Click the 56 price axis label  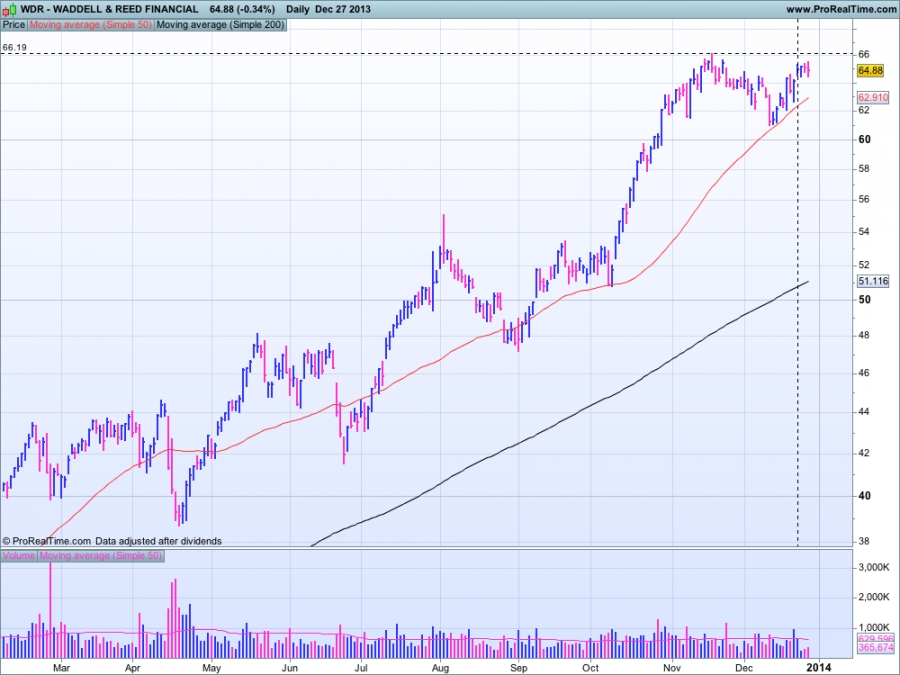click(864, 199)
